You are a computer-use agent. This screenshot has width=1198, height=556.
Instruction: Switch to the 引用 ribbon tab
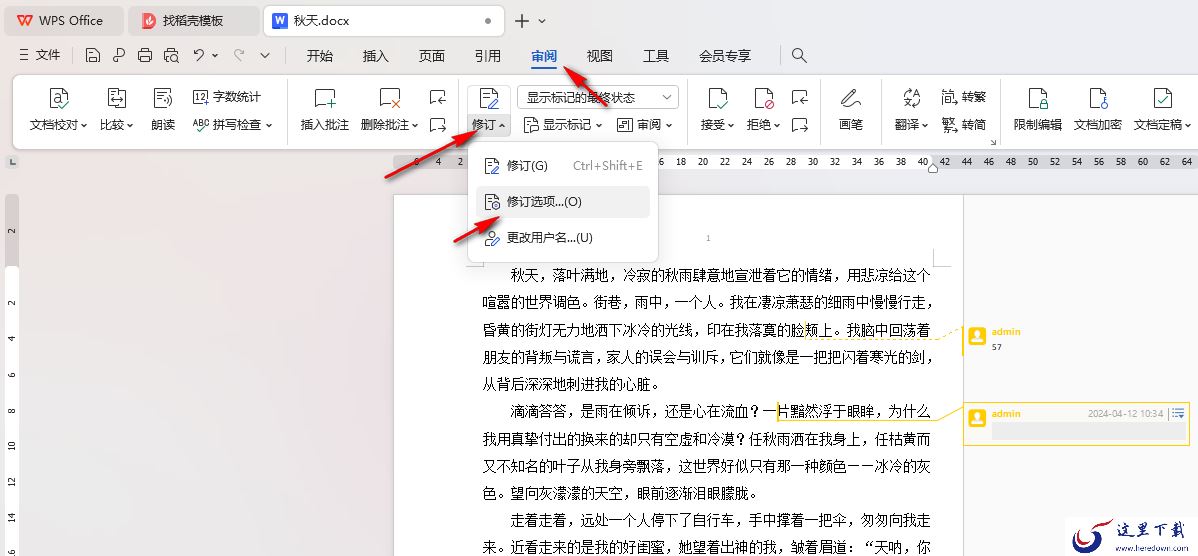pos(487,55)
